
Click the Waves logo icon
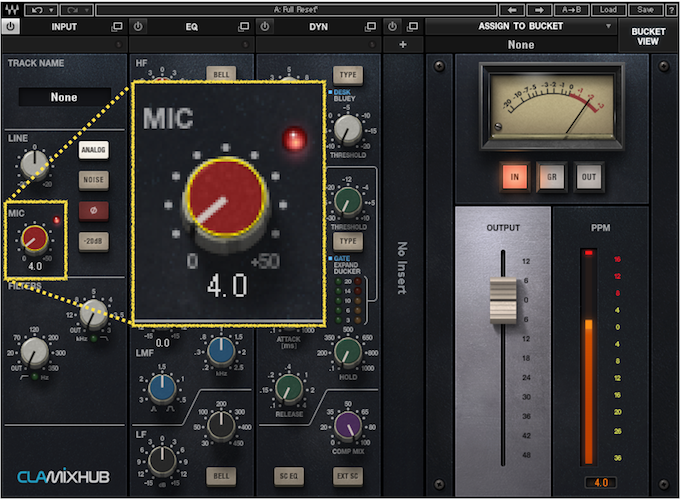point(12,10)
